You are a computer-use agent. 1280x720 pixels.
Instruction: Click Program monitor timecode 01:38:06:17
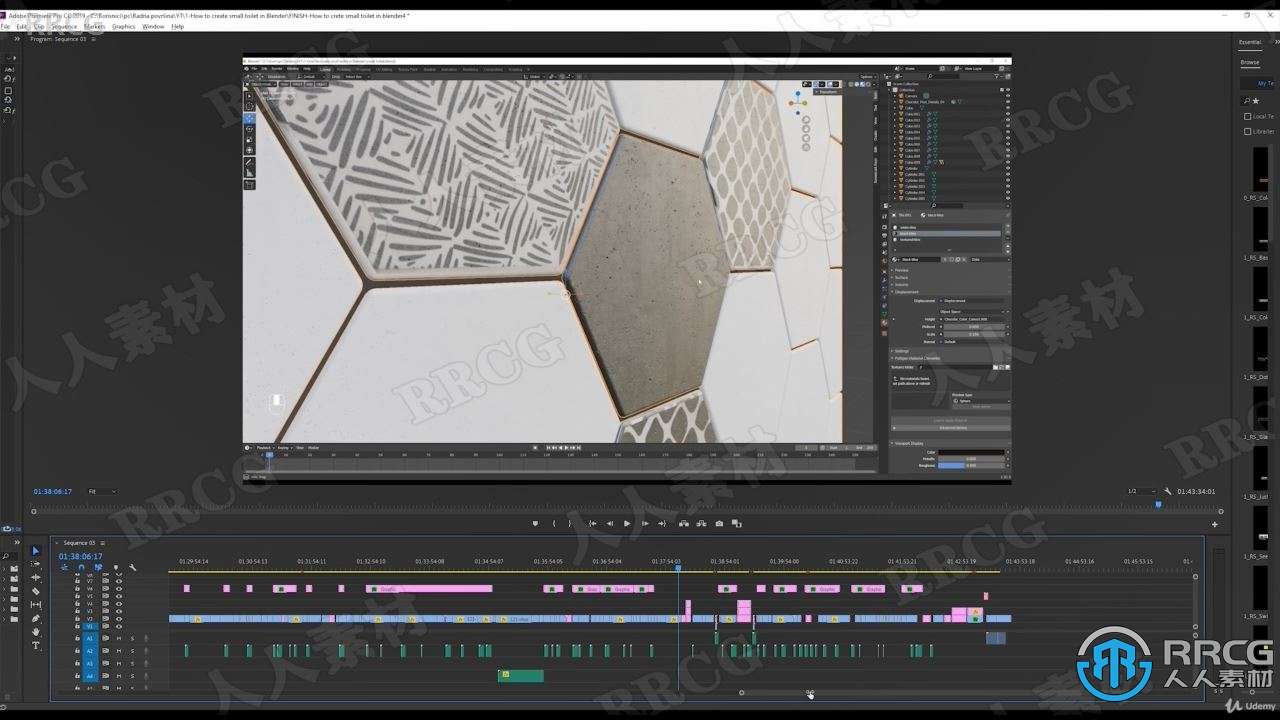click(x=53, y=491)
